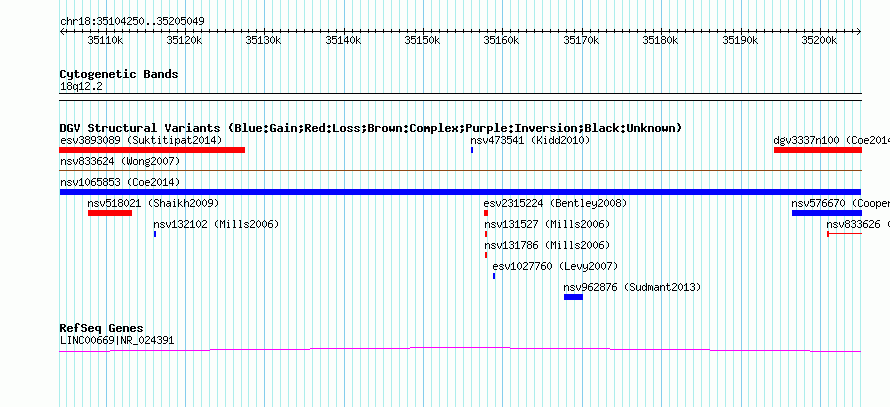Click the nsv576670 blue bar
The height and width of the screenshot is (407, 890).
click(827, 213)
